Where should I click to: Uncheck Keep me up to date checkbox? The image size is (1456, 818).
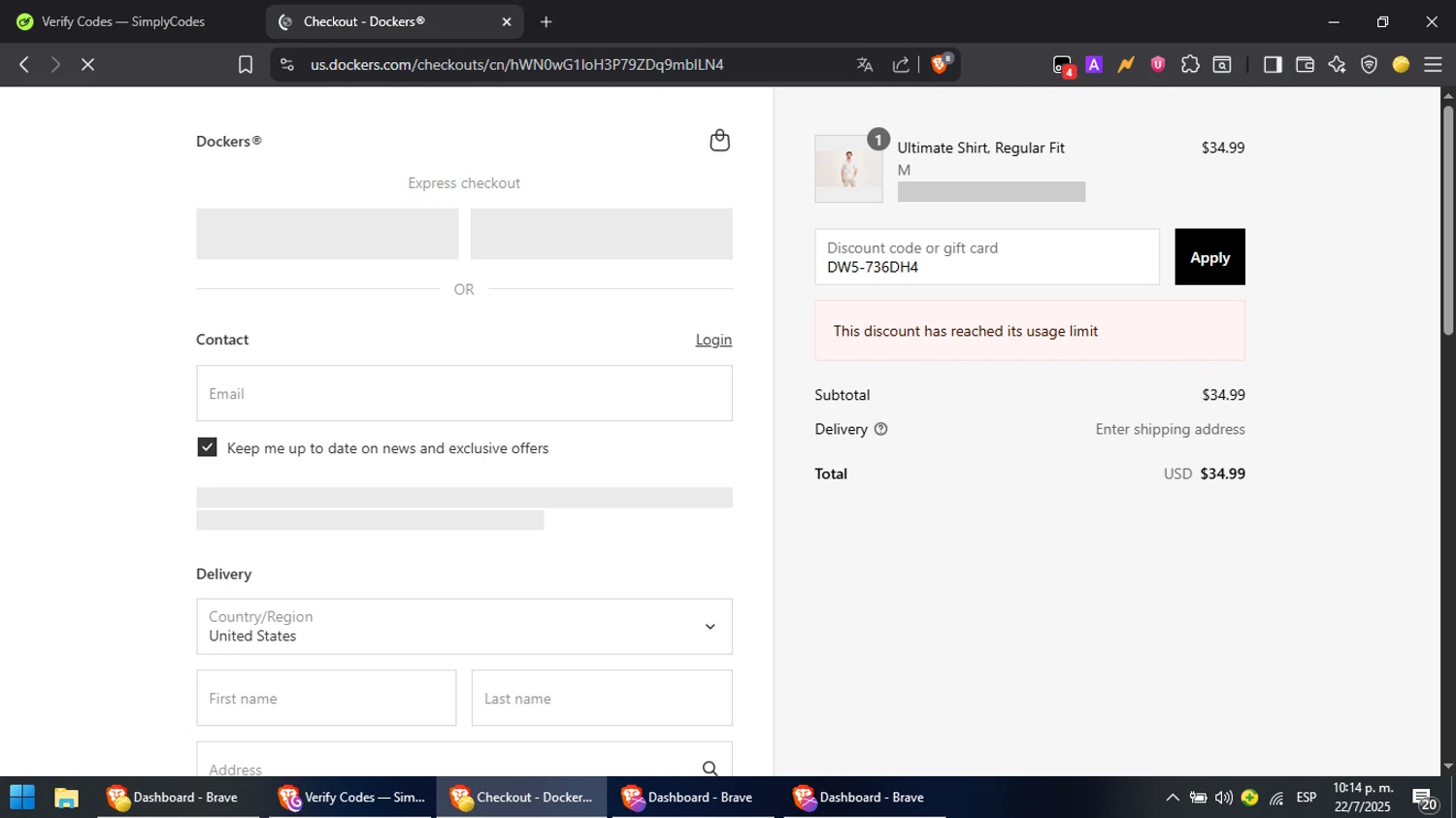click(207, 447)
